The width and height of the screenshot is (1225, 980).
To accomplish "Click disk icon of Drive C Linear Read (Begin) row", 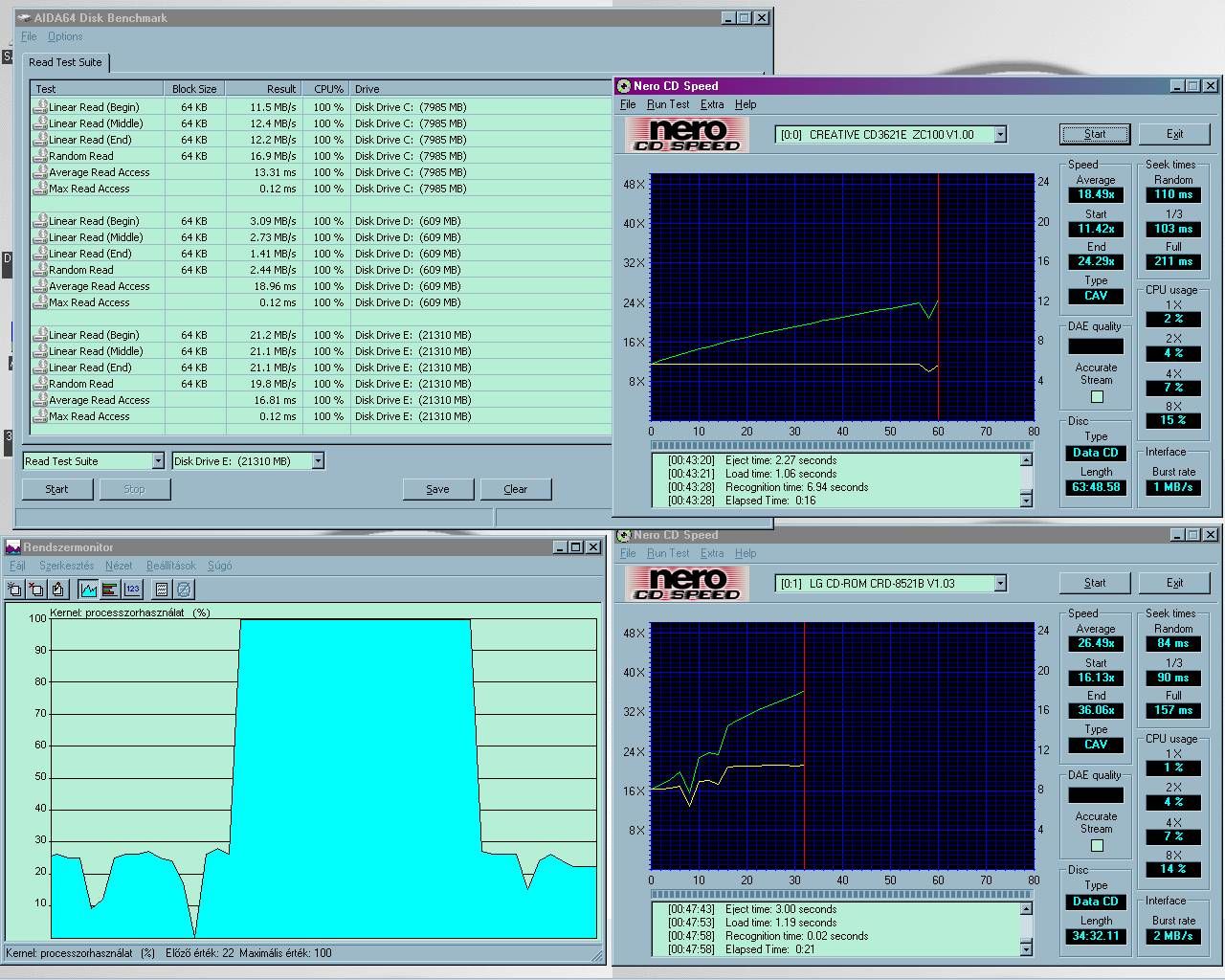I will coord(40,106).
